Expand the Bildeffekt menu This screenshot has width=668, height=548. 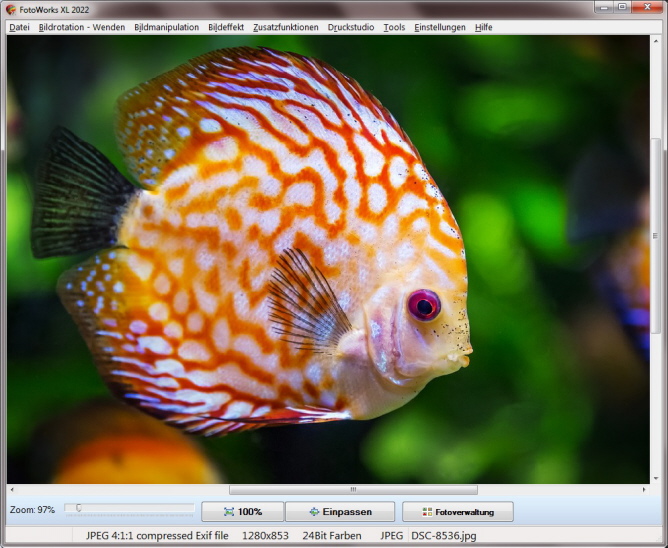click(226, 27)
